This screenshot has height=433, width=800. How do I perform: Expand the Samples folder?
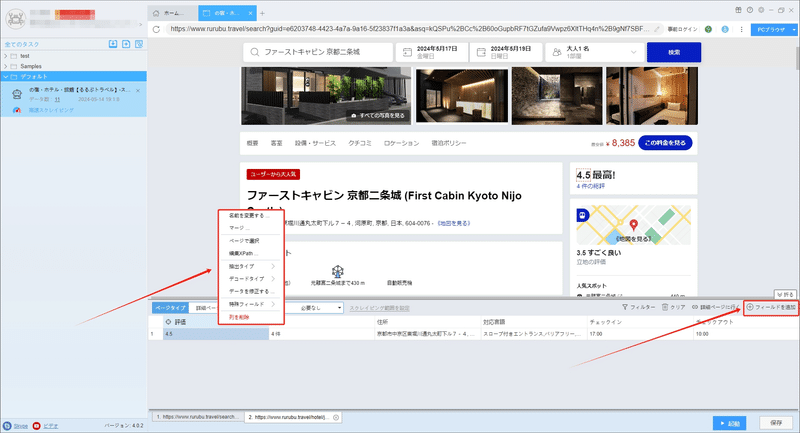coord(6,66)
